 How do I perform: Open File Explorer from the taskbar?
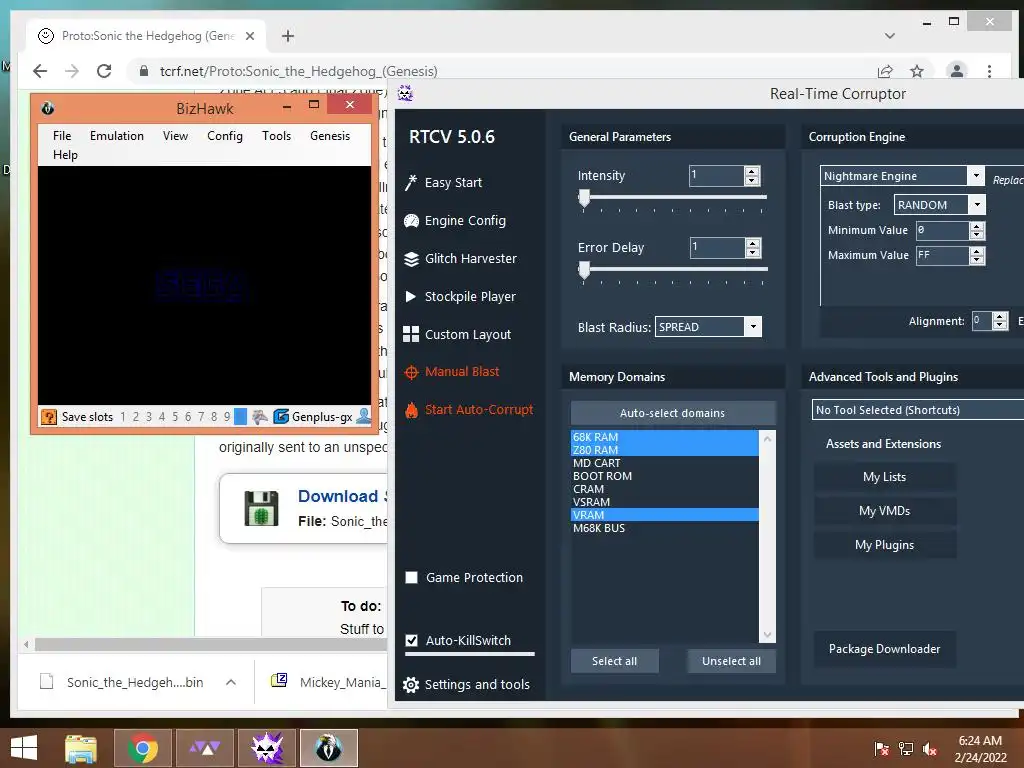81,748
